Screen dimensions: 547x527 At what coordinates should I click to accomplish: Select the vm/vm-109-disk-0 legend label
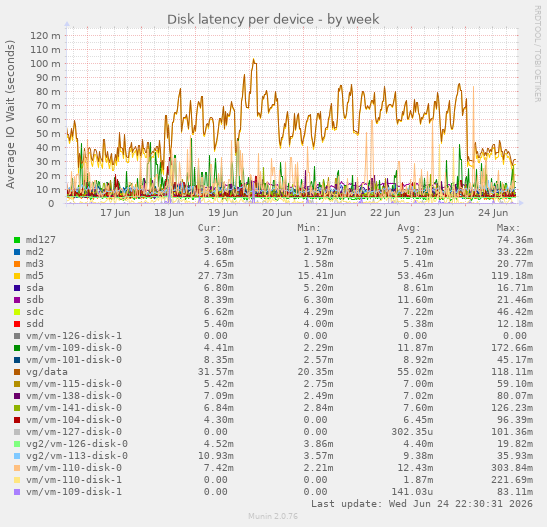[x=74, y=348]
